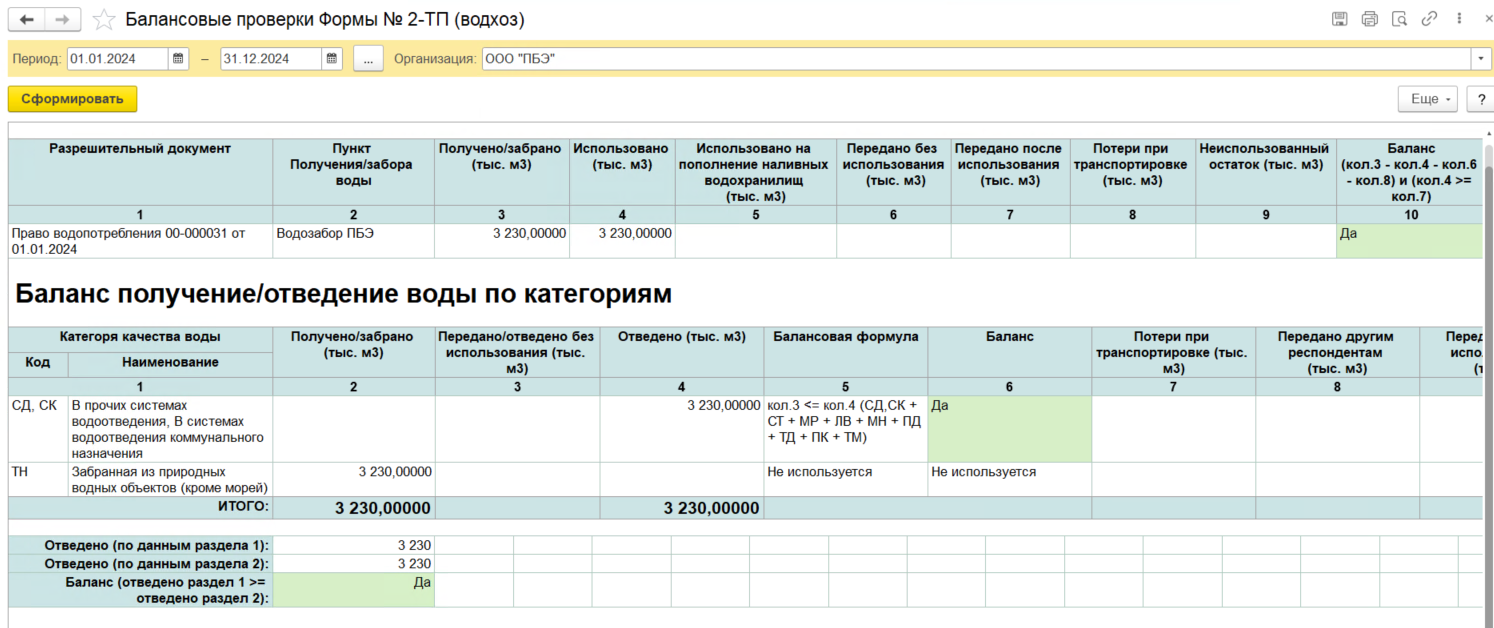Go back with the left arrow button
Viewport: 1494px width, 628px height.
pos(27,19)
